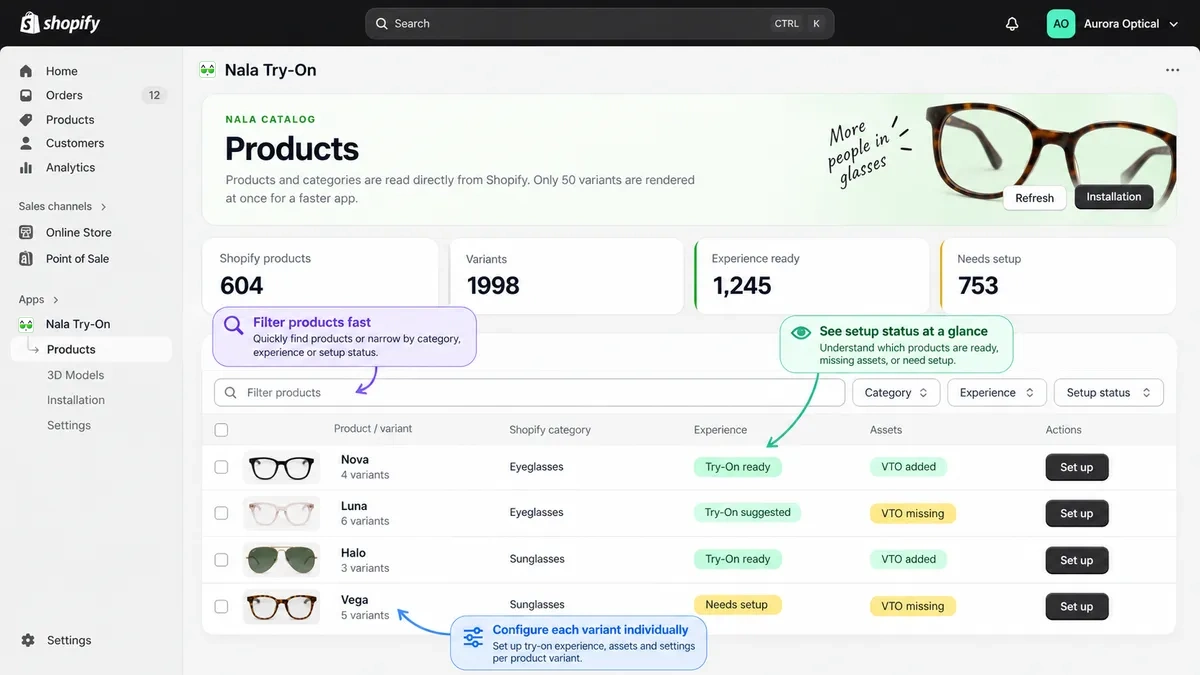Image resolution: width=1200 pixels, height=675 pixels.
Task: Click the Products tag icon
Action: (x=26, y=119)
